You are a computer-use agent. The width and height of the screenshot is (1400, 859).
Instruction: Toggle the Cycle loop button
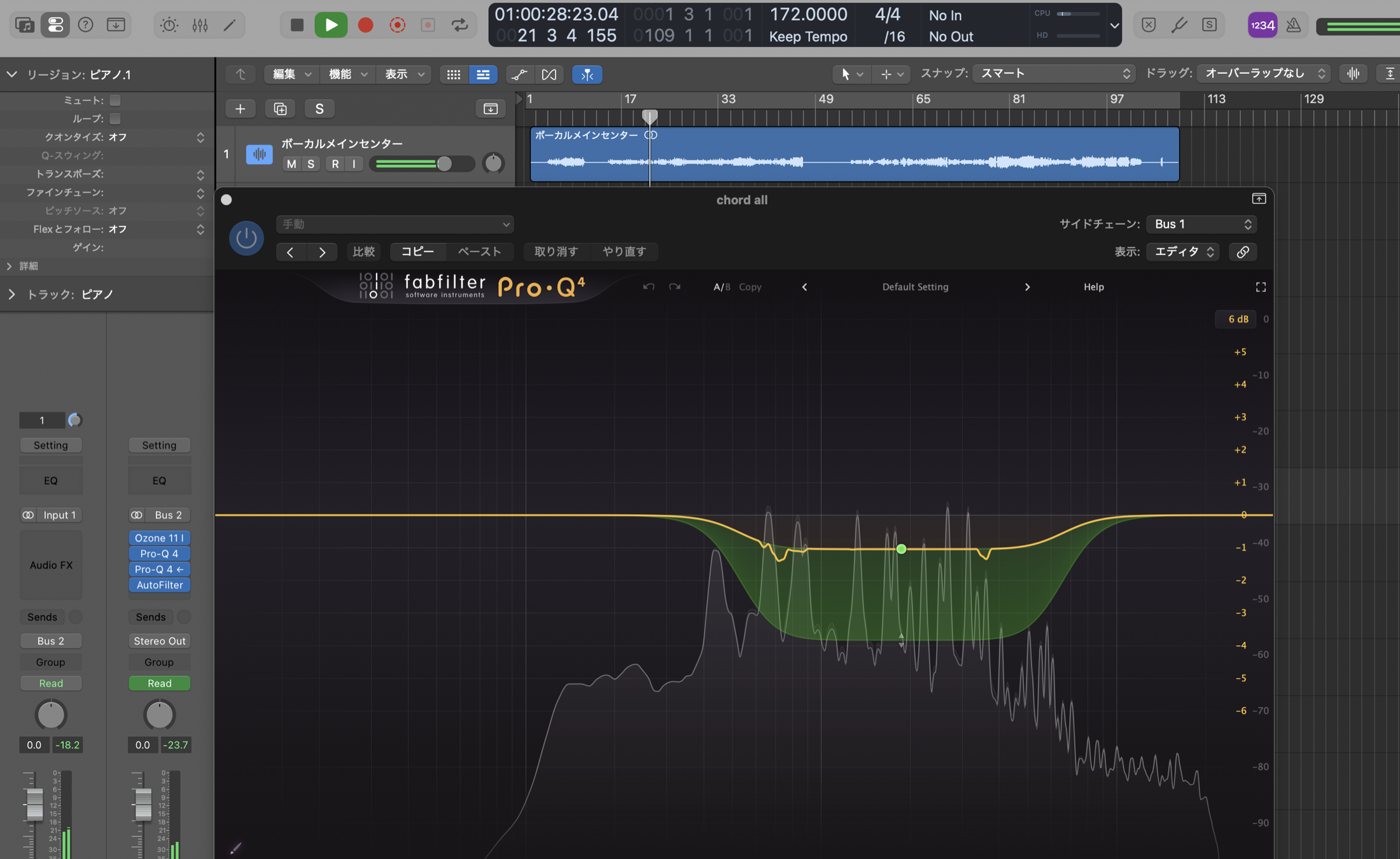coord(459,25)
